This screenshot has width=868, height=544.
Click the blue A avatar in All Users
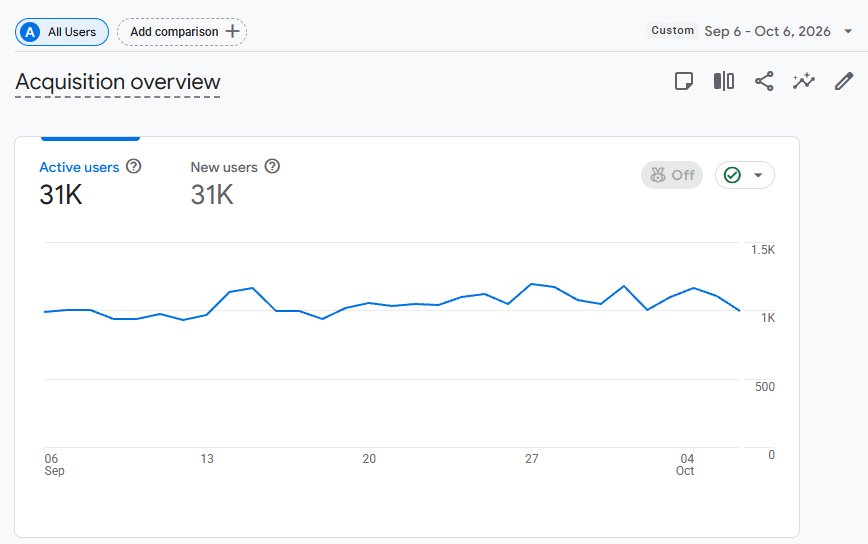point(30,32)
